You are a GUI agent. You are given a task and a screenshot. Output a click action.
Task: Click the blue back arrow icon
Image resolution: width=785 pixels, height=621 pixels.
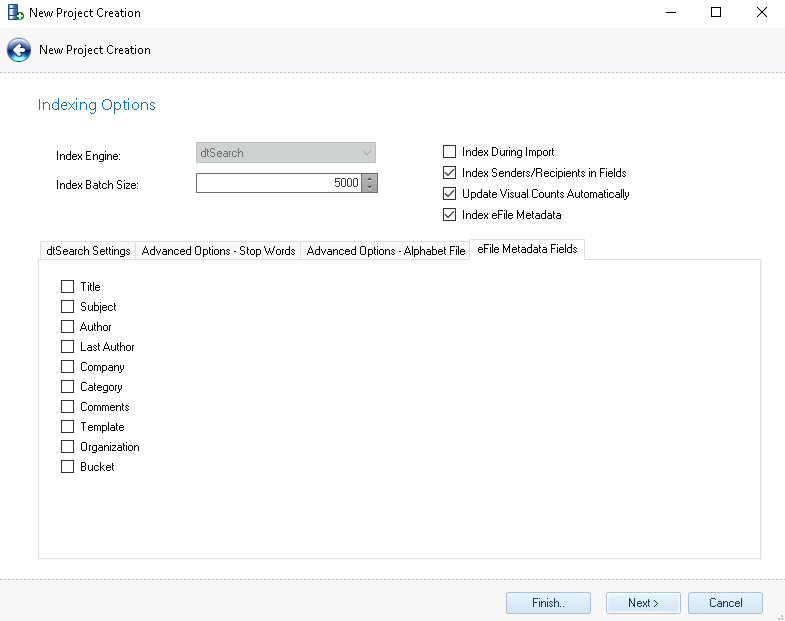tap(19, 50)
